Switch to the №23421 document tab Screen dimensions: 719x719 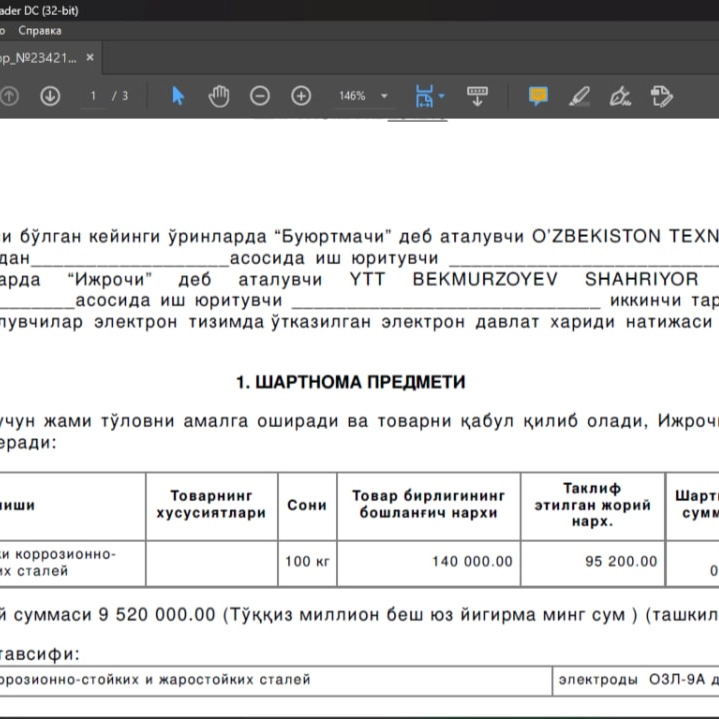[x=39, y=58]
